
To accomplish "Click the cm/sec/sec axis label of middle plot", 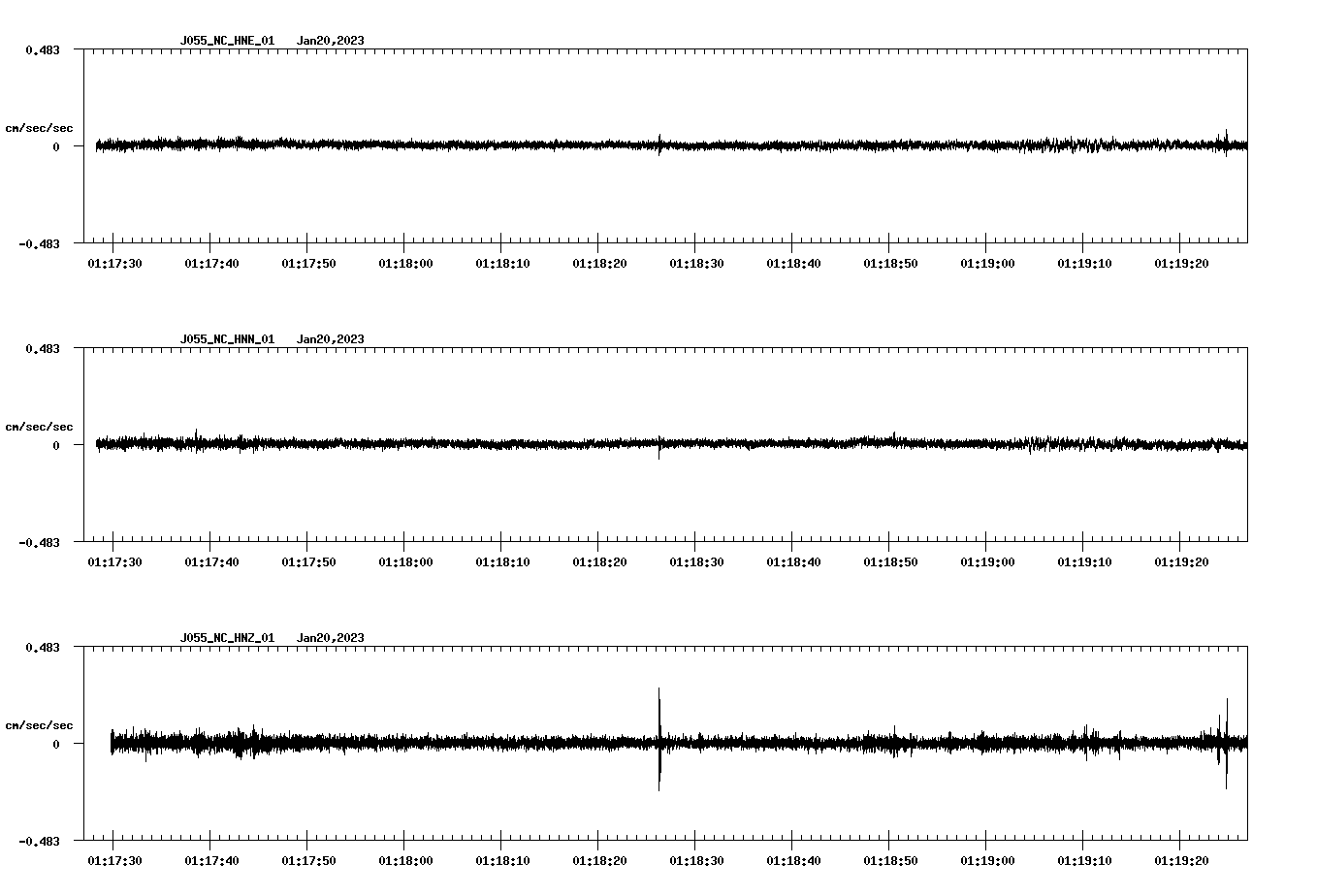I will [39, 426].
